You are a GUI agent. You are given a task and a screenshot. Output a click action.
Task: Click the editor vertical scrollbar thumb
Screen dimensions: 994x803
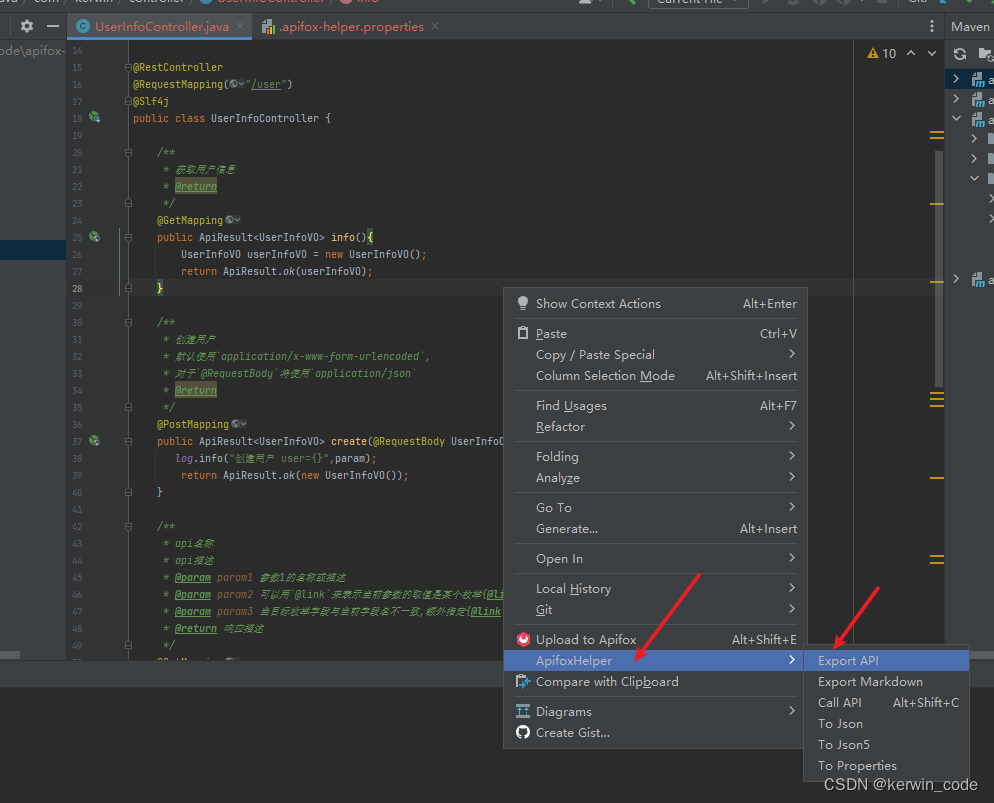939,268
